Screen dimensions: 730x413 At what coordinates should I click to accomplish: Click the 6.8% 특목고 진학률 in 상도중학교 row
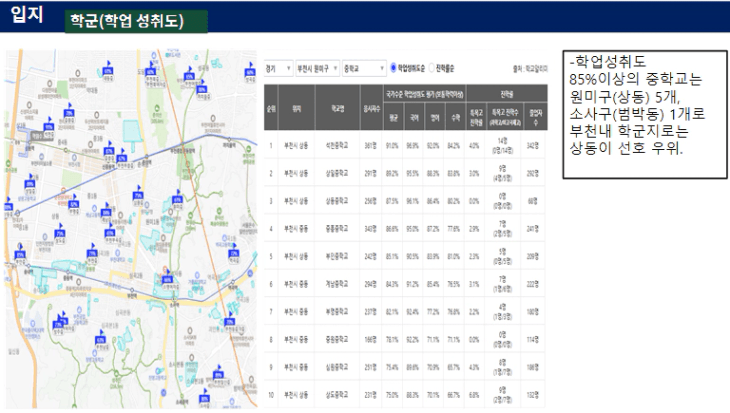(474, 395)
